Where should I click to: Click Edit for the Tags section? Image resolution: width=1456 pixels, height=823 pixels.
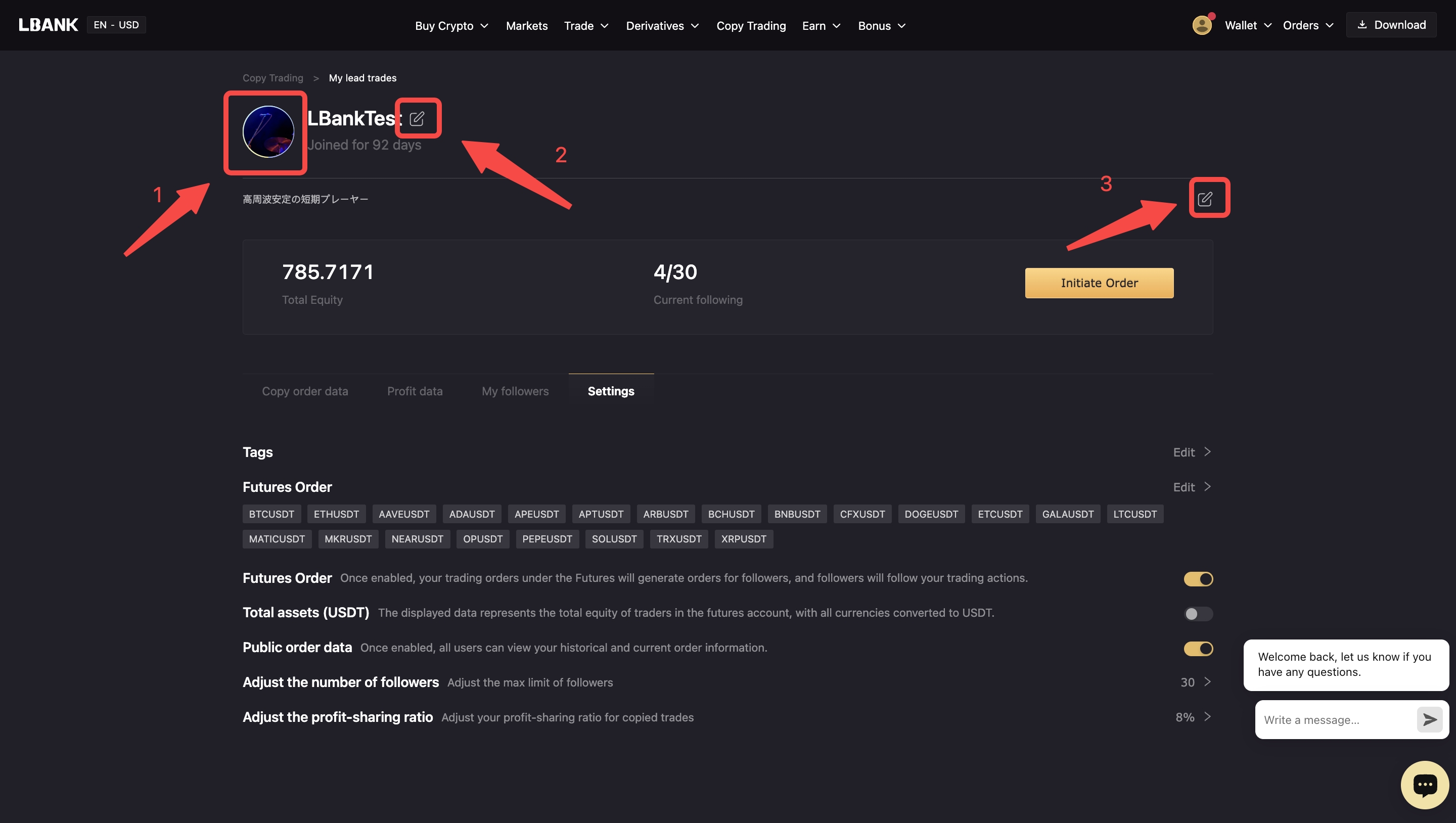[1192, 452]
